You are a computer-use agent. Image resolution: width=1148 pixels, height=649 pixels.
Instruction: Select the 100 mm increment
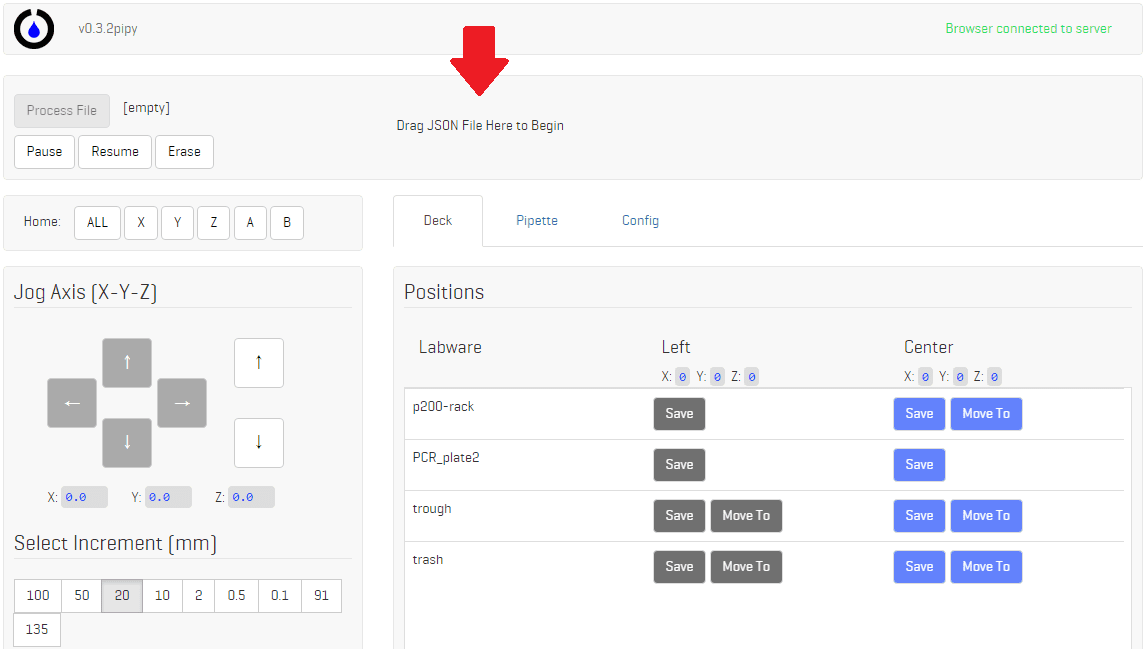(37, 595)
